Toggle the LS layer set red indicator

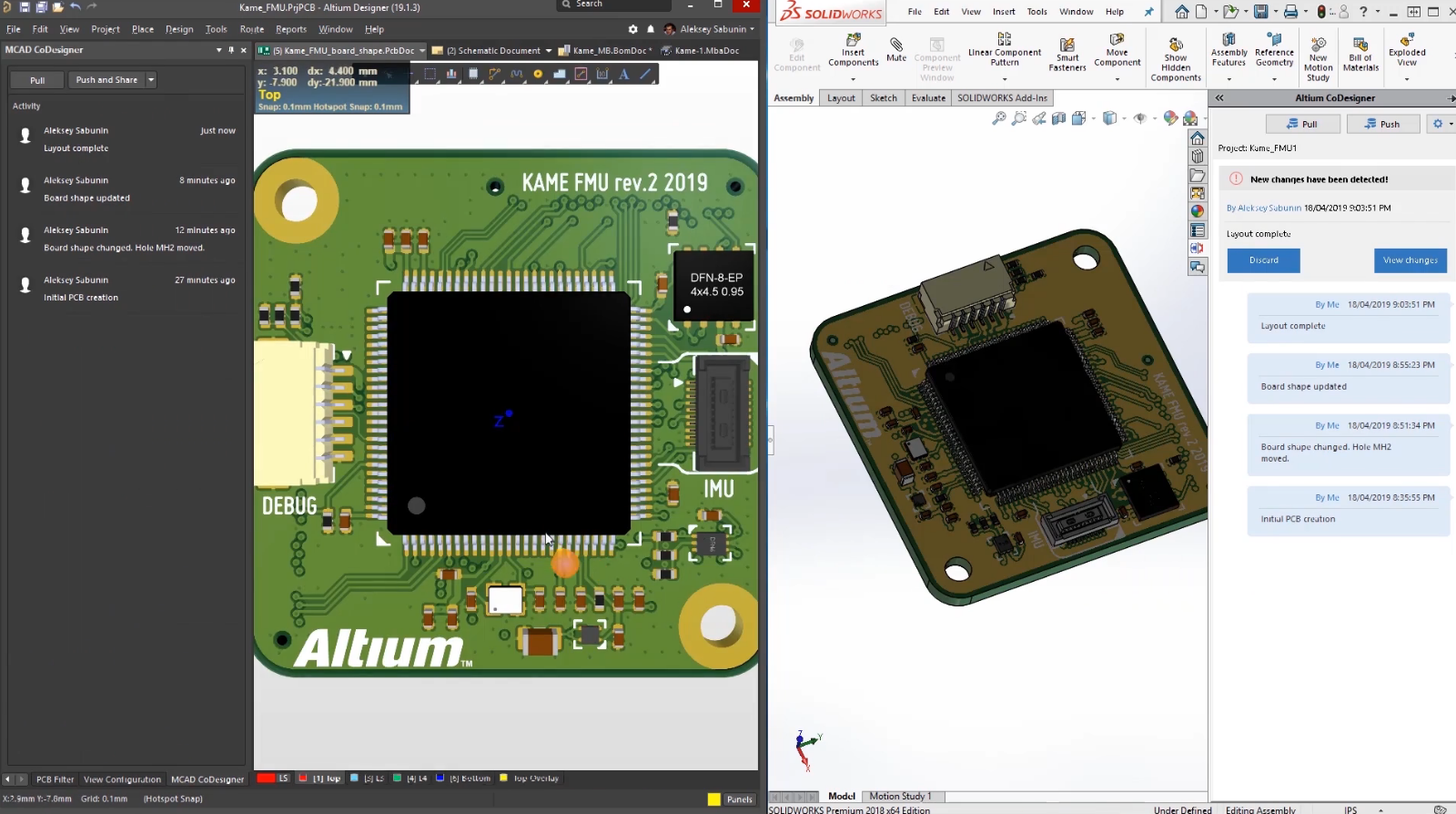click(x=266, y=778)
